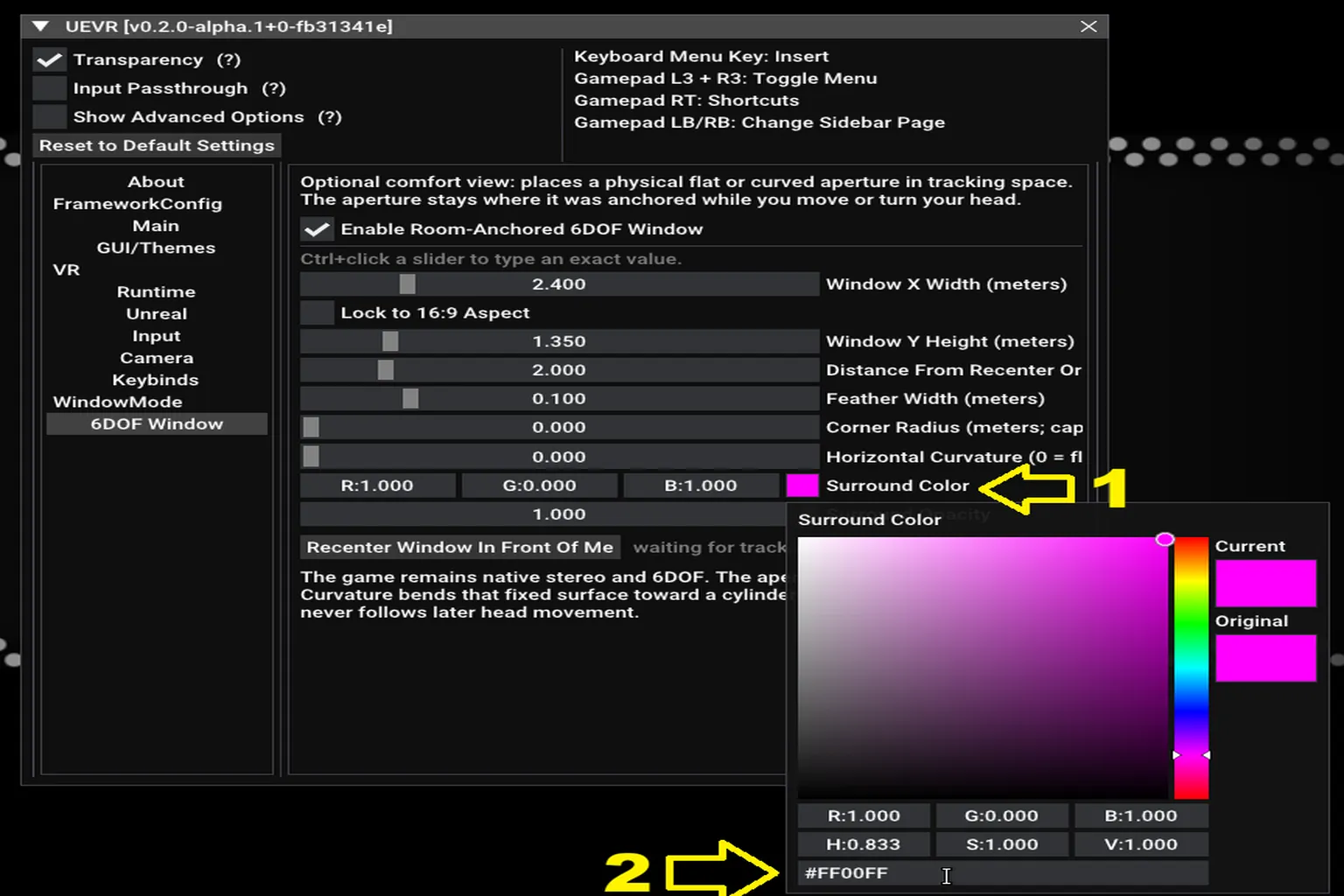Click the magenta Surround Color swatch
The height and width of the screenshot is (896, 1344).
click(x=802, y=486)
